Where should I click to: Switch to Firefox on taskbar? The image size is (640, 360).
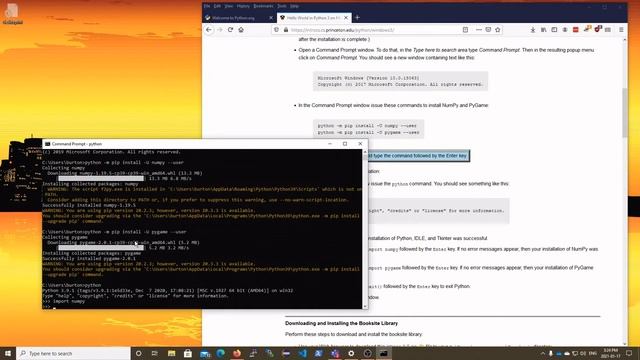tap(237, 353)
